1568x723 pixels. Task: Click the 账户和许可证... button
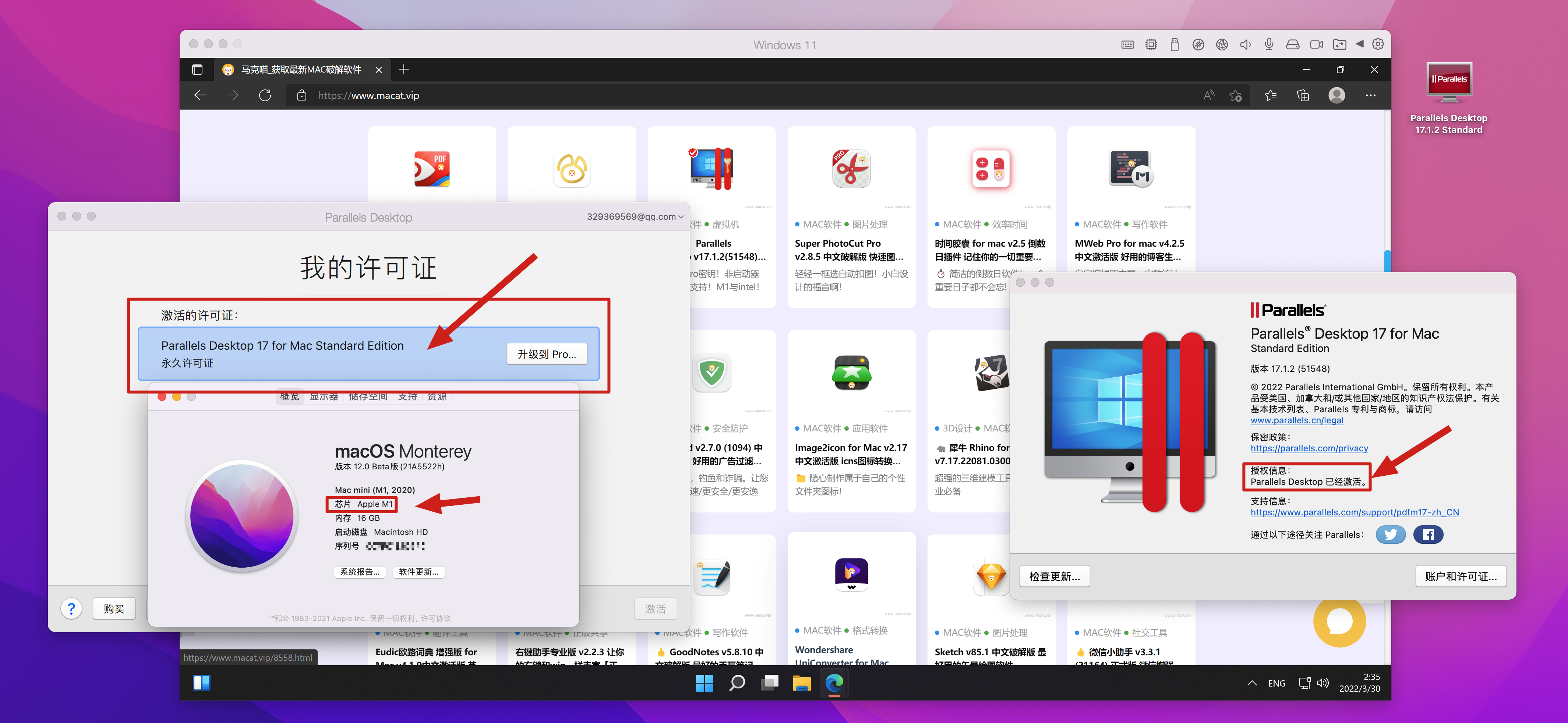click(1460, 576)
